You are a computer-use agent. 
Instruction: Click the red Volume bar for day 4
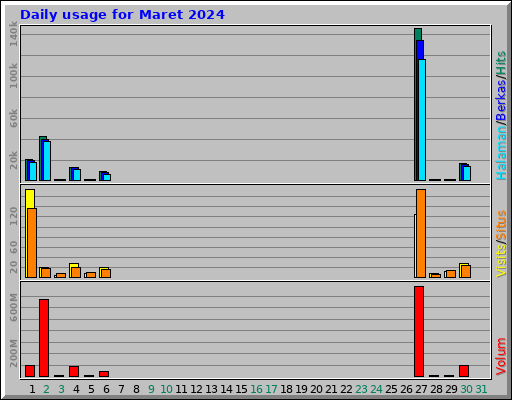pos(74,371)
